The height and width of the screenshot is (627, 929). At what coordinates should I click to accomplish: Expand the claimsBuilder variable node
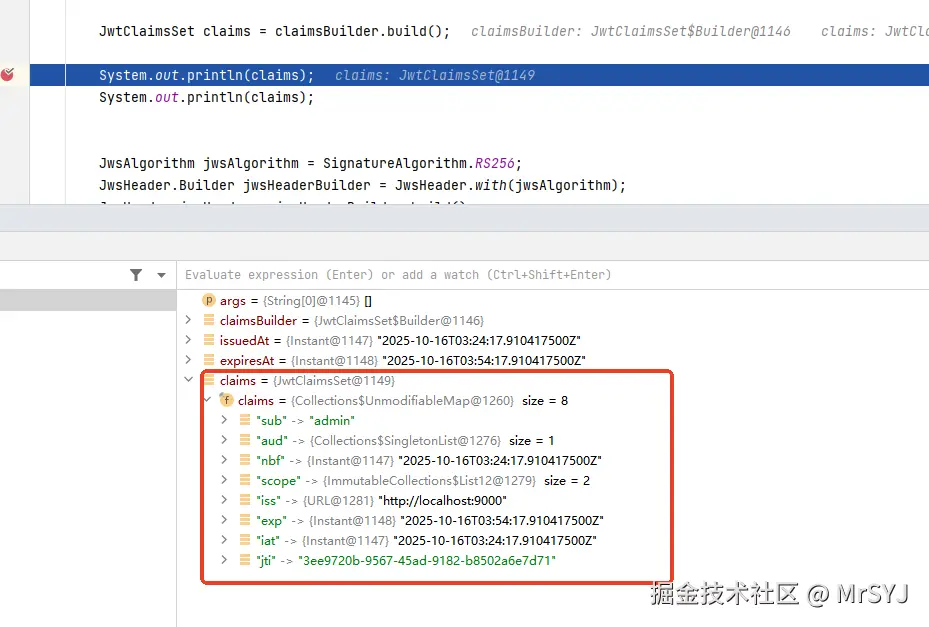click(x=188, y=320)
